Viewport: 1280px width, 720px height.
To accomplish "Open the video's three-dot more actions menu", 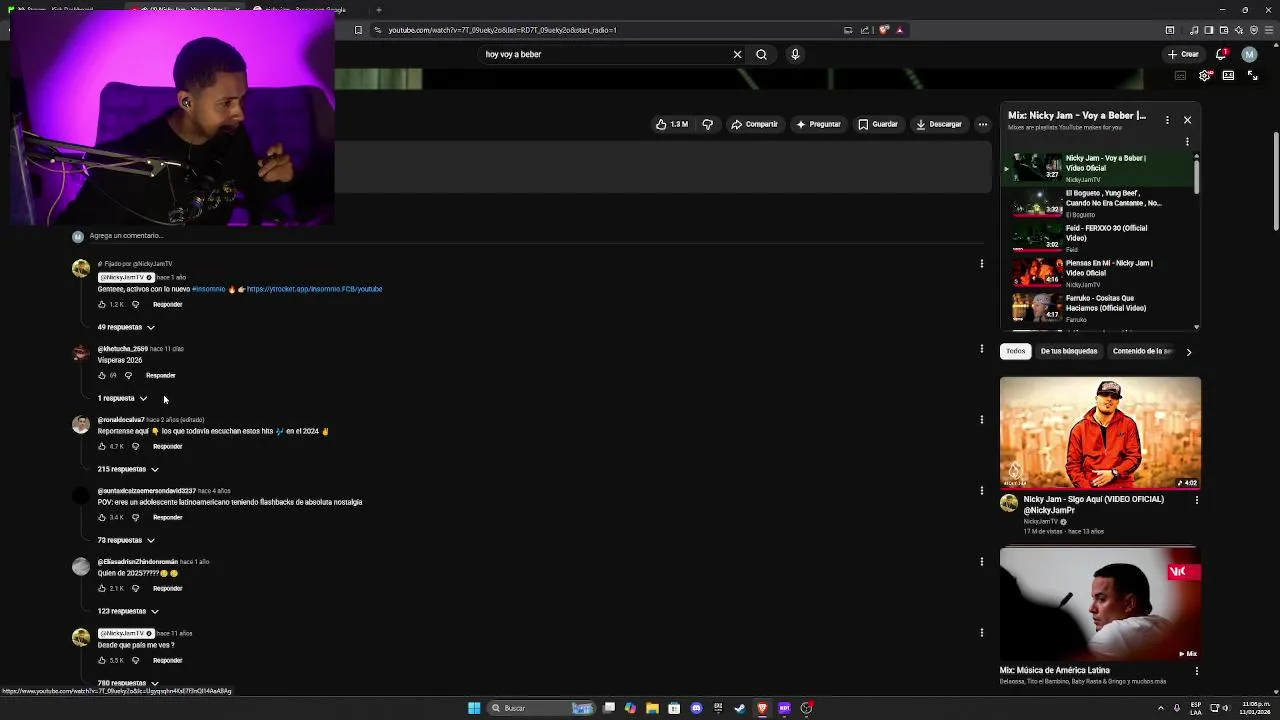I will point(983,124).
